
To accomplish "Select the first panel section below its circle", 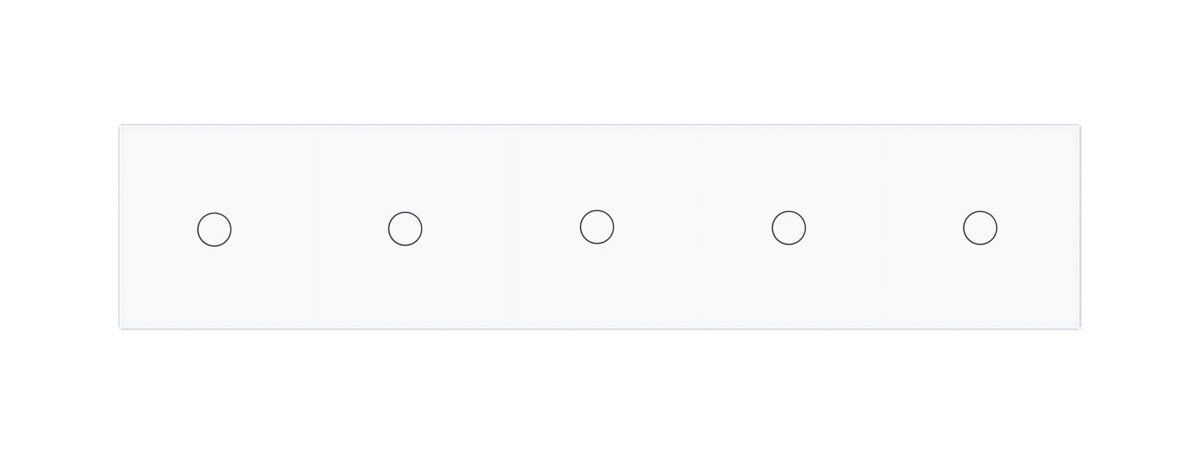I will 214,288.
